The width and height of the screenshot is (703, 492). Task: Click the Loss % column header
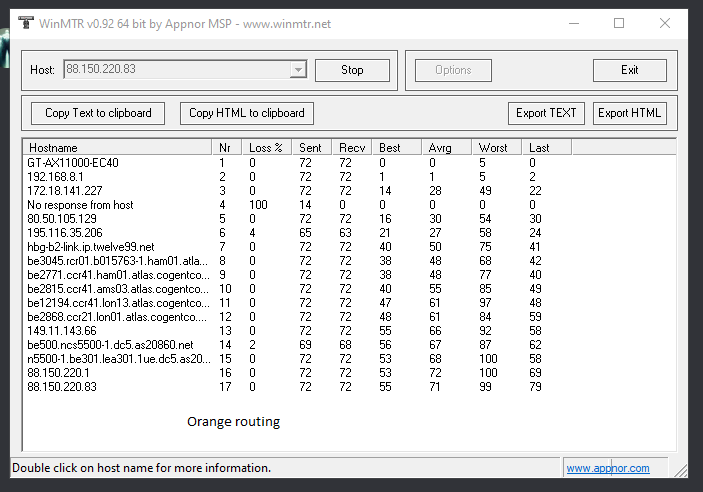pos(267,148)
